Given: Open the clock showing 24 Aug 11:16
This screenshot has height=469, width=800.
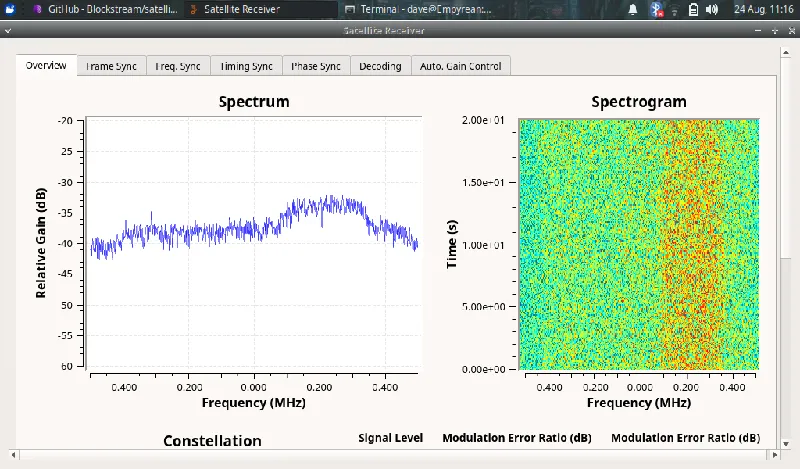Looking at the screenshot, I should 763,9.
